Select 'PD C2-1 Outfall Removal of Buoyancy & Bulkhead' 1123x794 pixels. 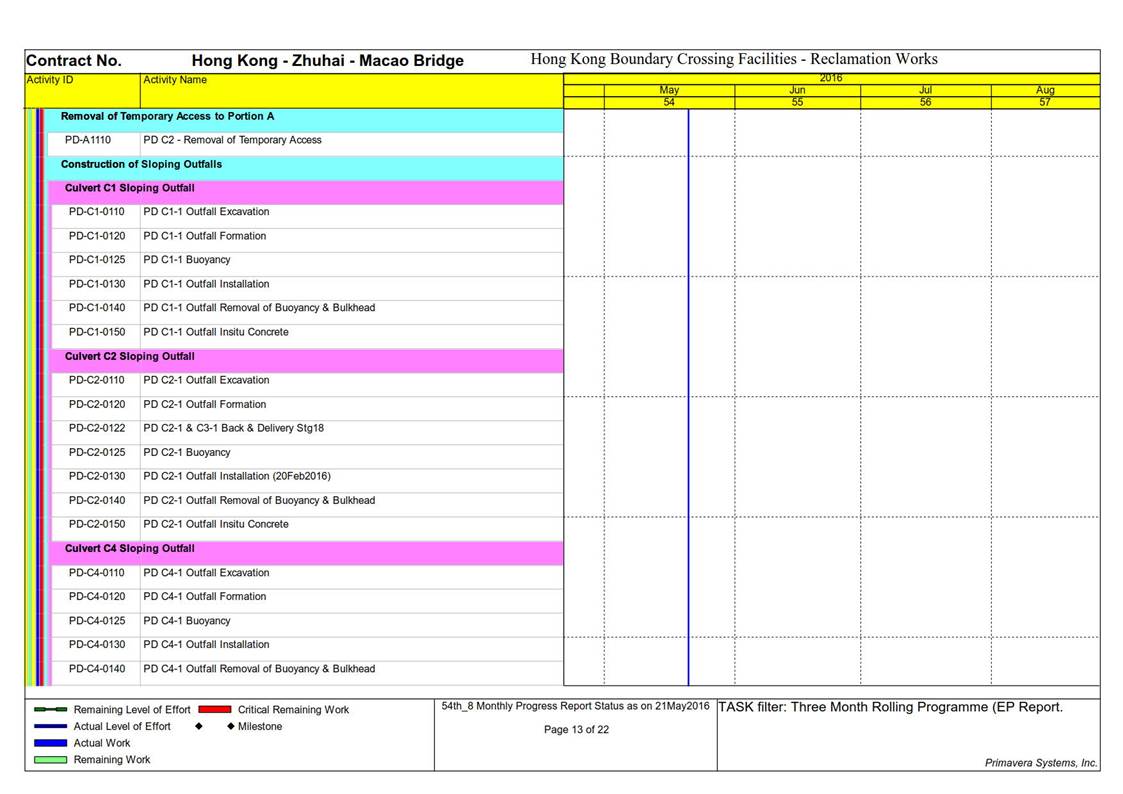tap(259, 500)
